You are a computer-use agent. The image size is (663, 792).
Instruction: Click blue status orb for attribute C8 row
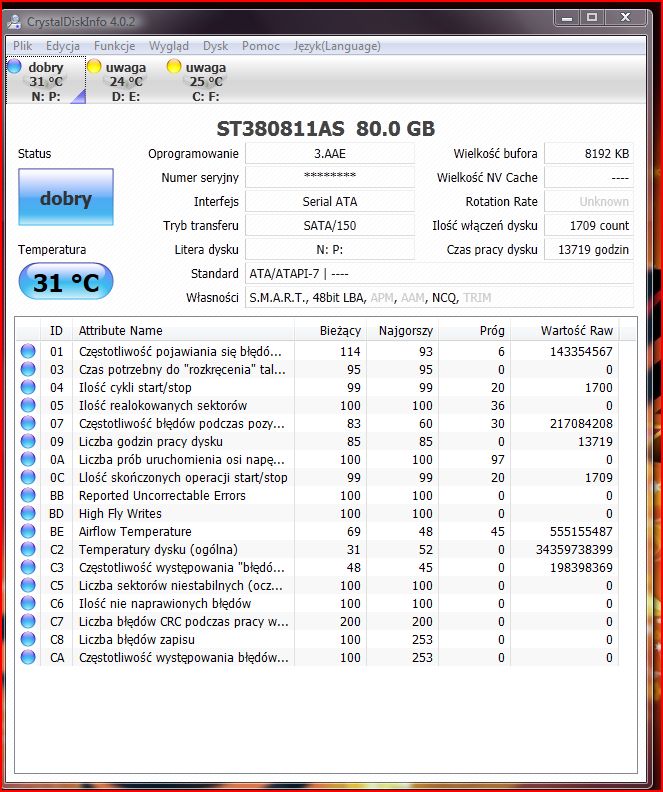(28, 639)
